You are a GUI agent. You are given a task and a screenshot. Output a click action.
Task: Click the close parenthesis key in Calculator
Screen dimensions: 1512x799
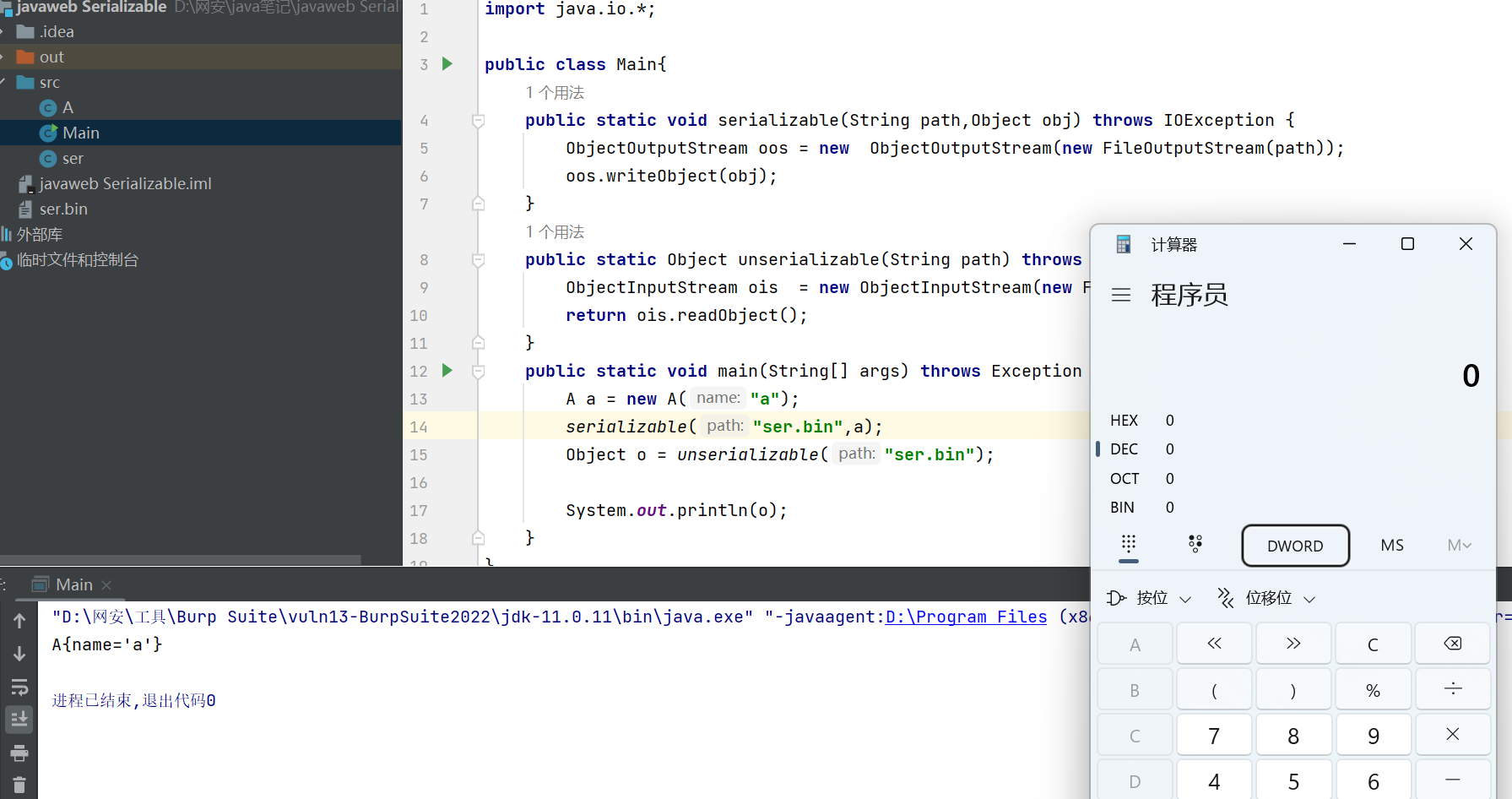click(1293, 689)
